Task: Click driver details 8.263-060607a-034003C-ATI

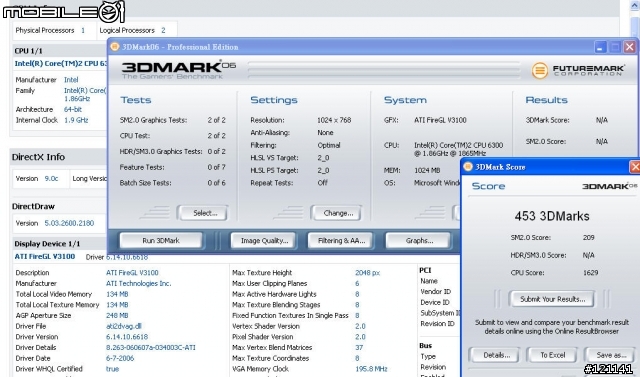Action: (x=151, y=348)
